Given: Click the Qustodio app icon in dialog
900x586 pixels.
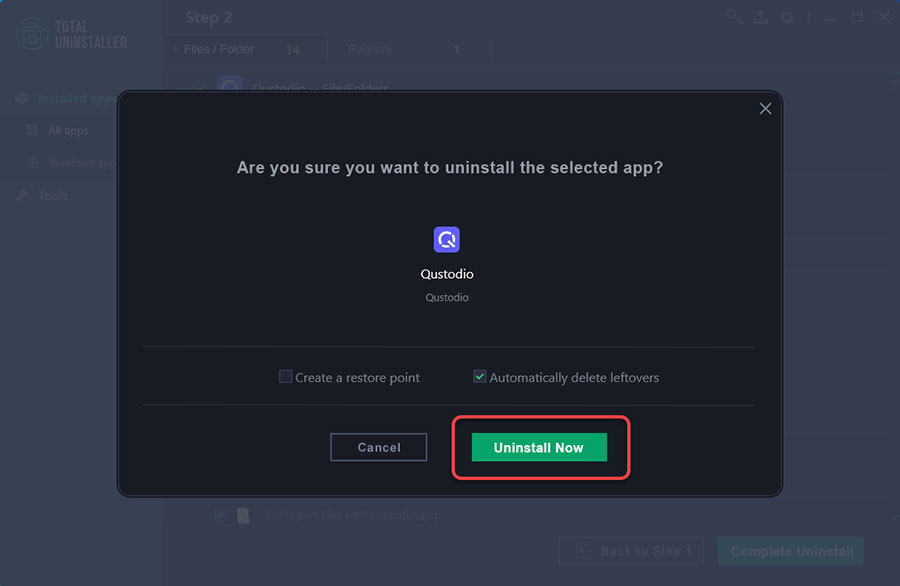Looking at the screenshot, I should pyautogui.click(x=447, y=239).
